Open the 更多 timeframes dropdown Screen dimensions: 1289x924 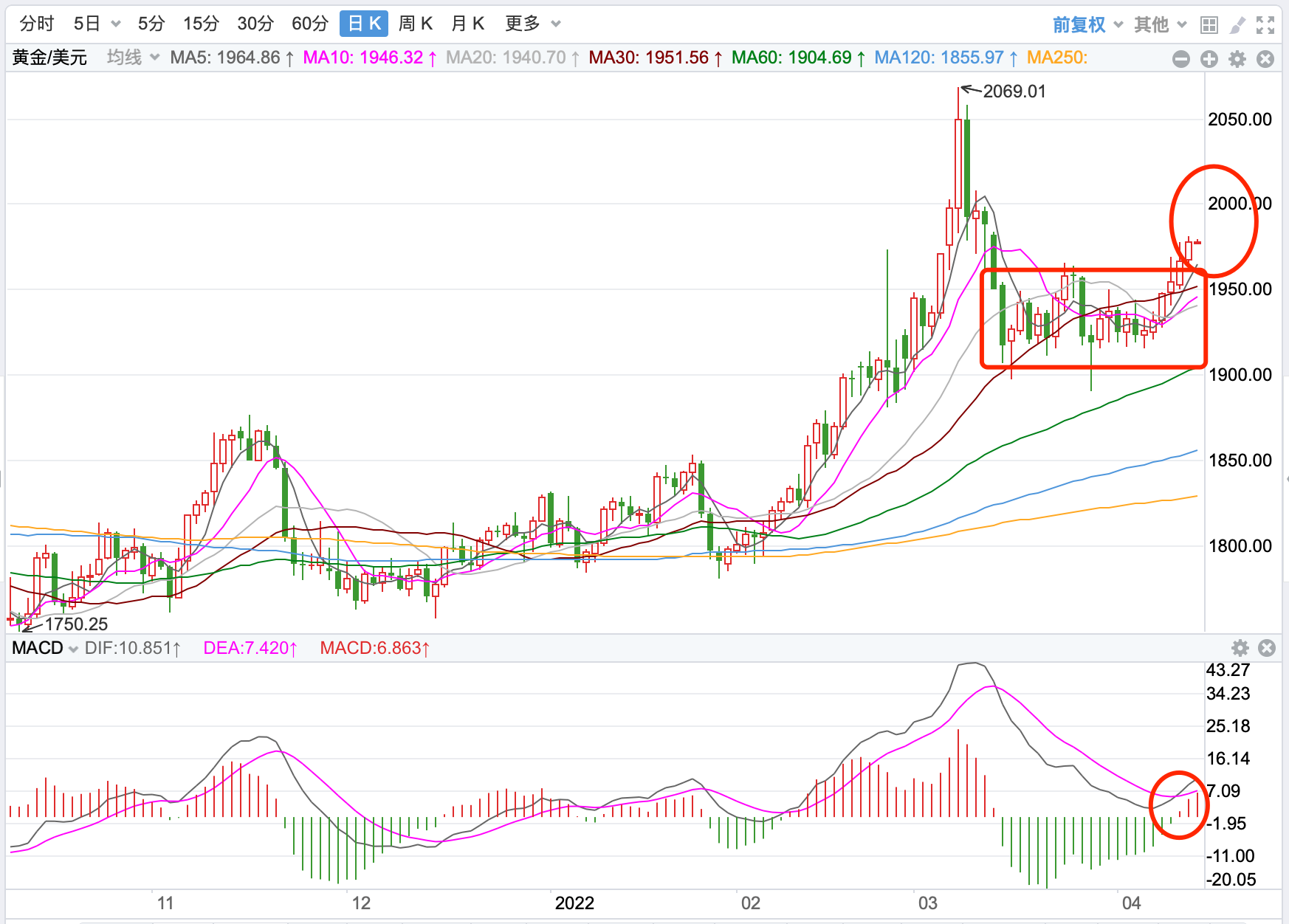pyautogui.click(x=532, y=24)
